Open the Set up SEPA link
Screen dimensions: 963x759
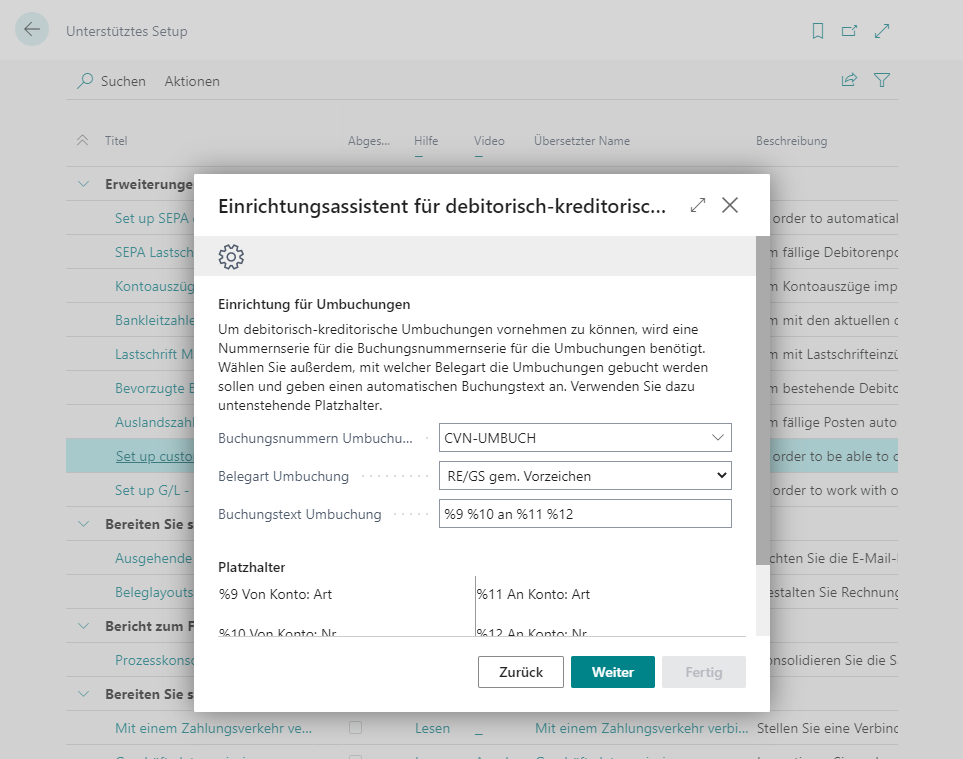[x=154, y=219]
